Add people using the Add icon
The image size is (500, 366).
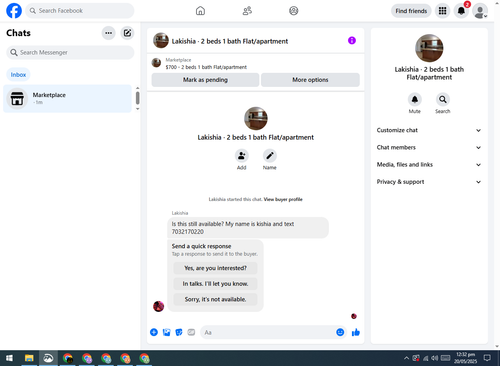242,156
